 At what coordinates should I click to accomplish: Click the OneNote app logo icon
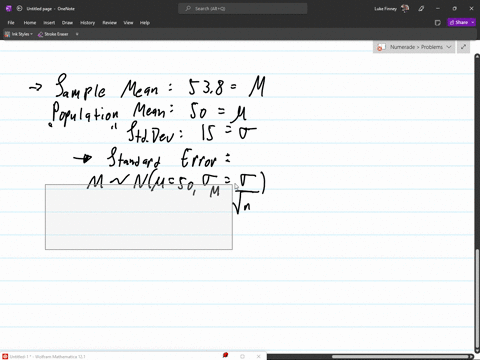tap(9, 9)
